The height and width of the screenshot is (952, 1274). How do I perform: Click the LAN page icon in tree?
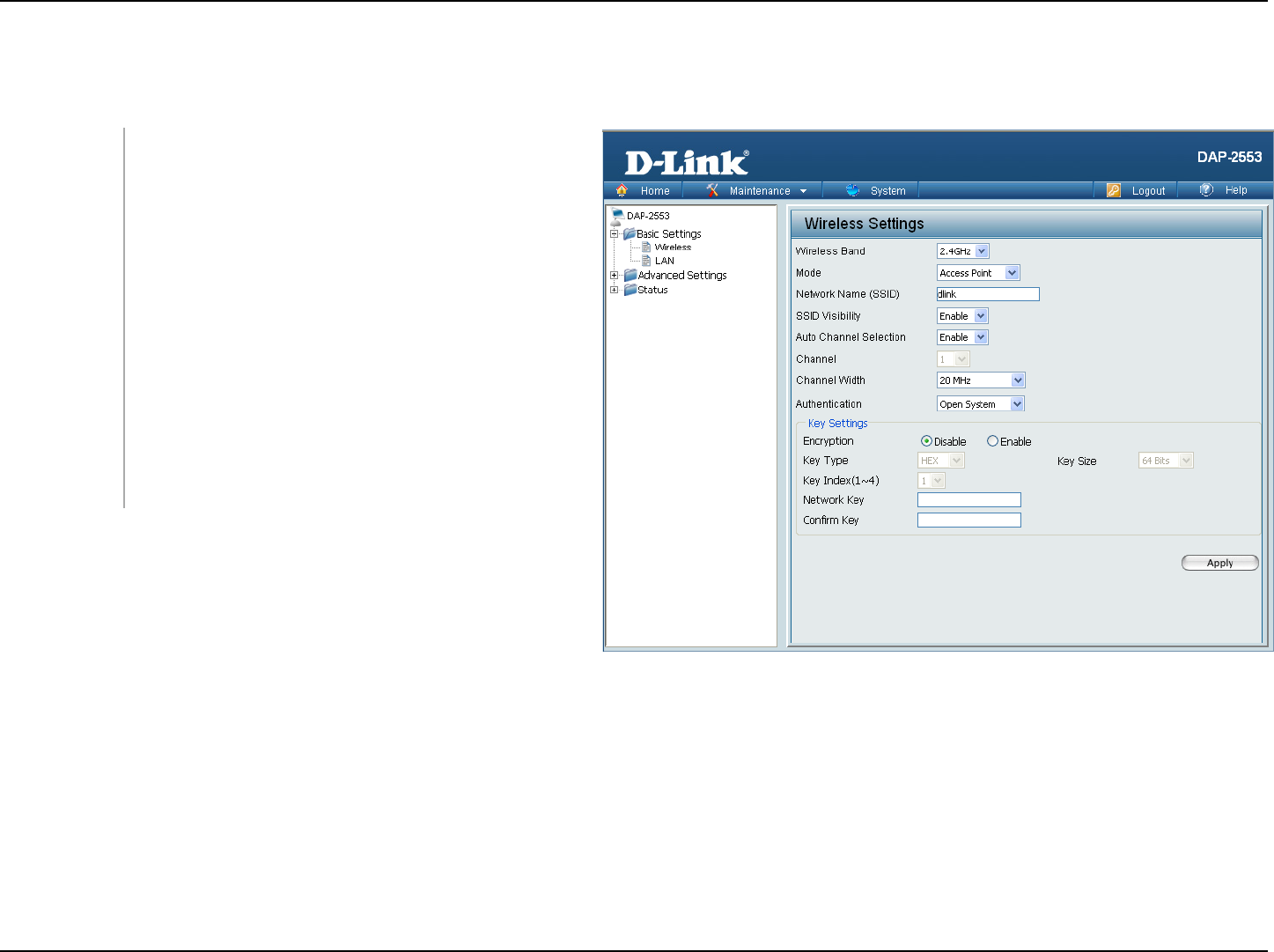pyautogui.click(x=646, y=261)
